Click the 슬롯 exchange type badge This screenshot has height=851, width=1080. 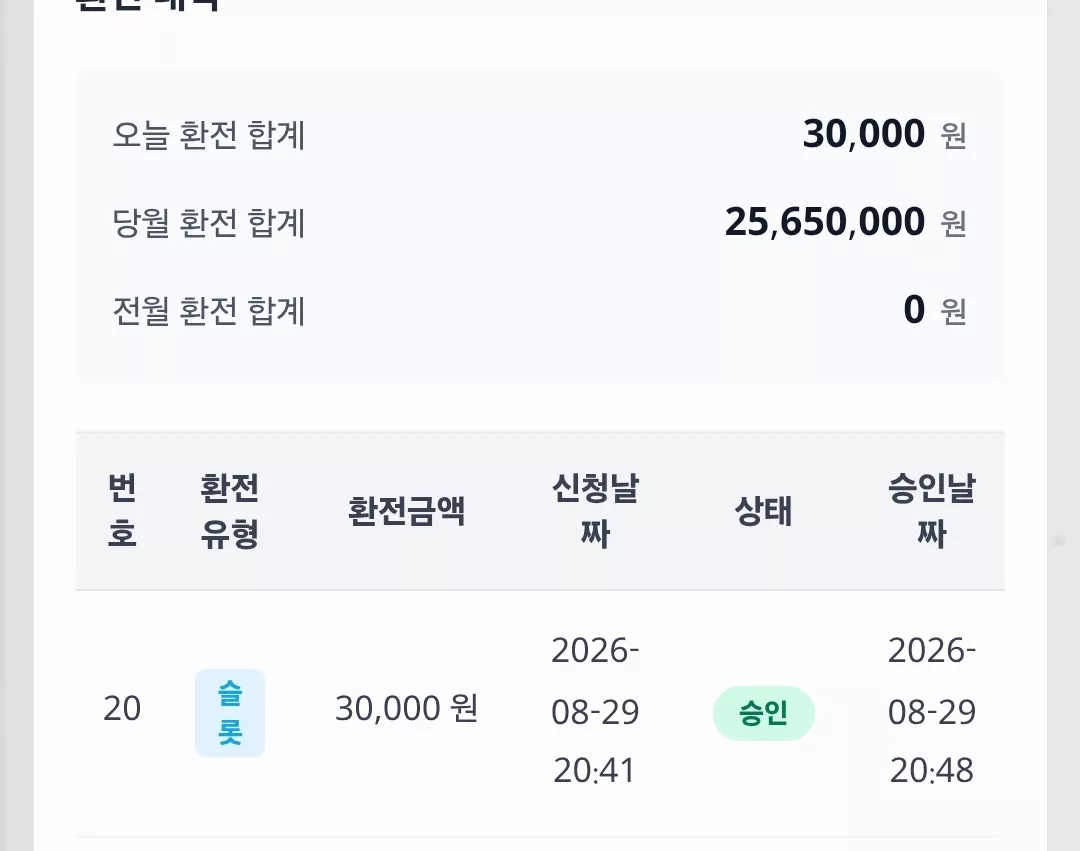pyautogui.click(x=229, y=713)
